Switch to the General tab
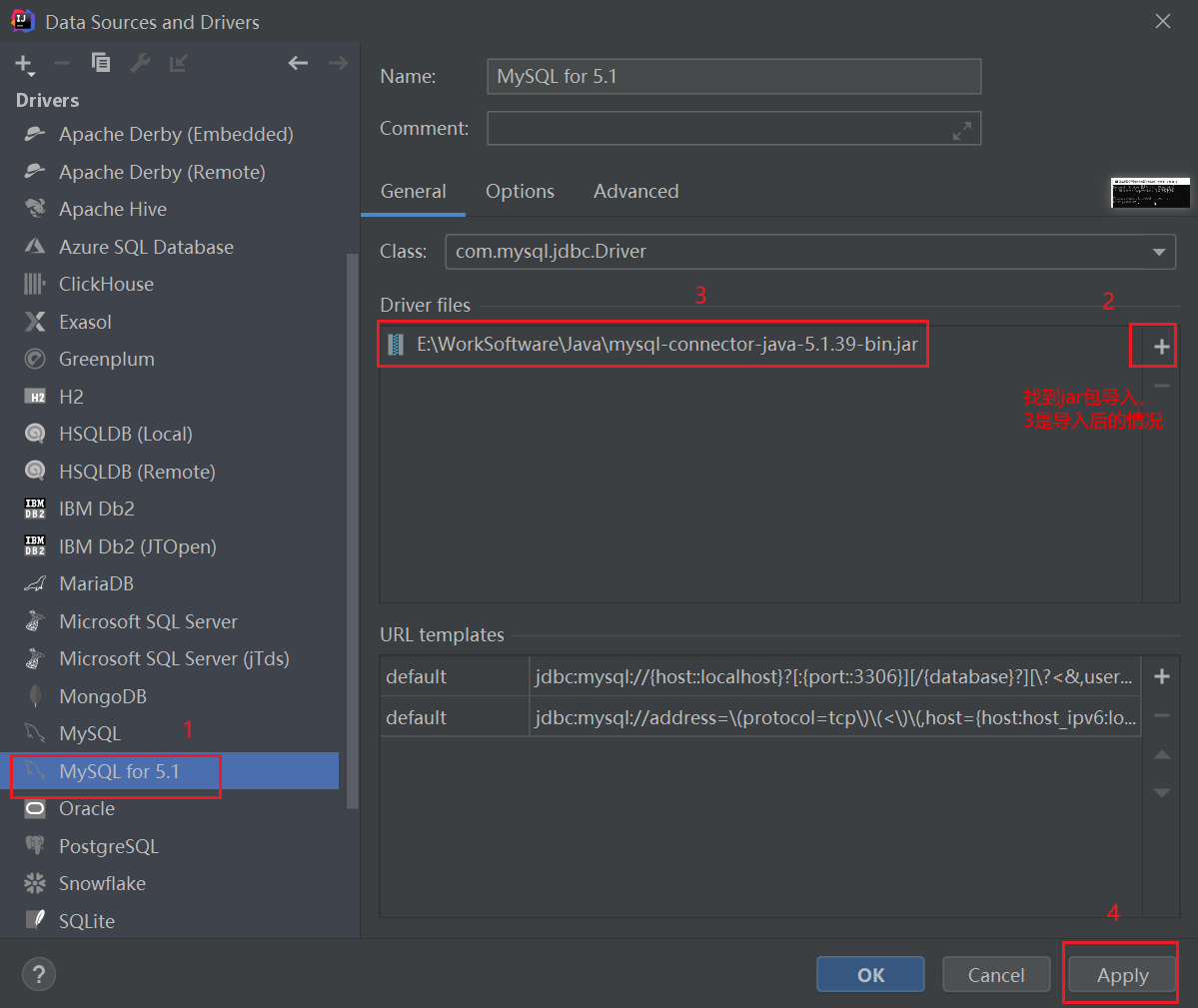This screenshot has width=1198, height=1008. click(x=414, y=191)
